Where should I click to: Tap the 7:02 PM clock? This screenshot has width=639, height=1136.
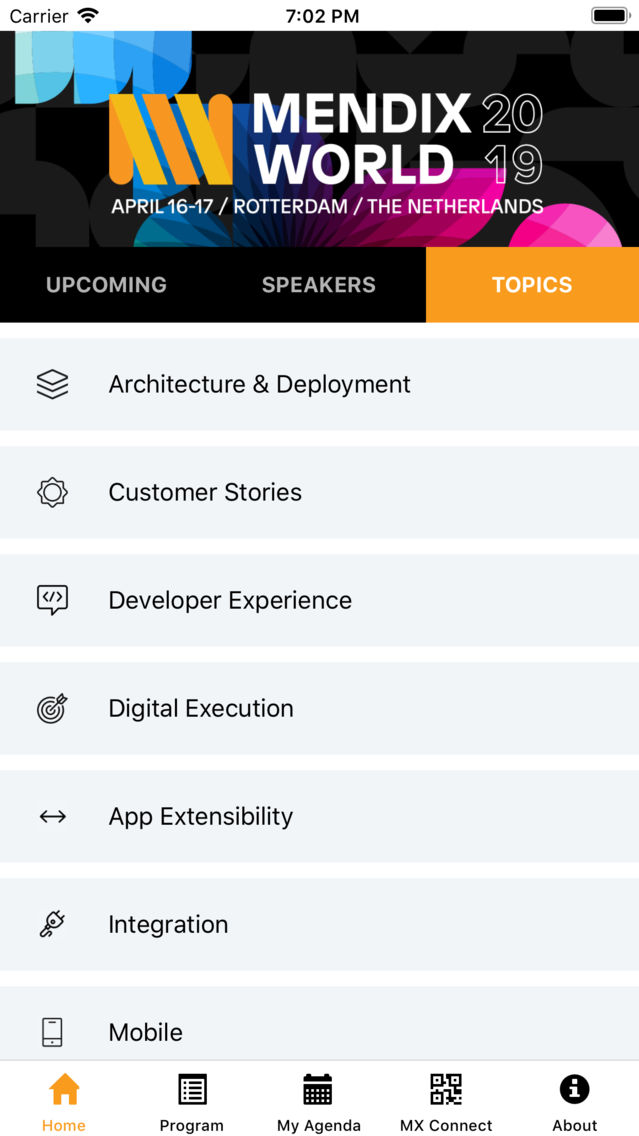(x=322, y=16)
